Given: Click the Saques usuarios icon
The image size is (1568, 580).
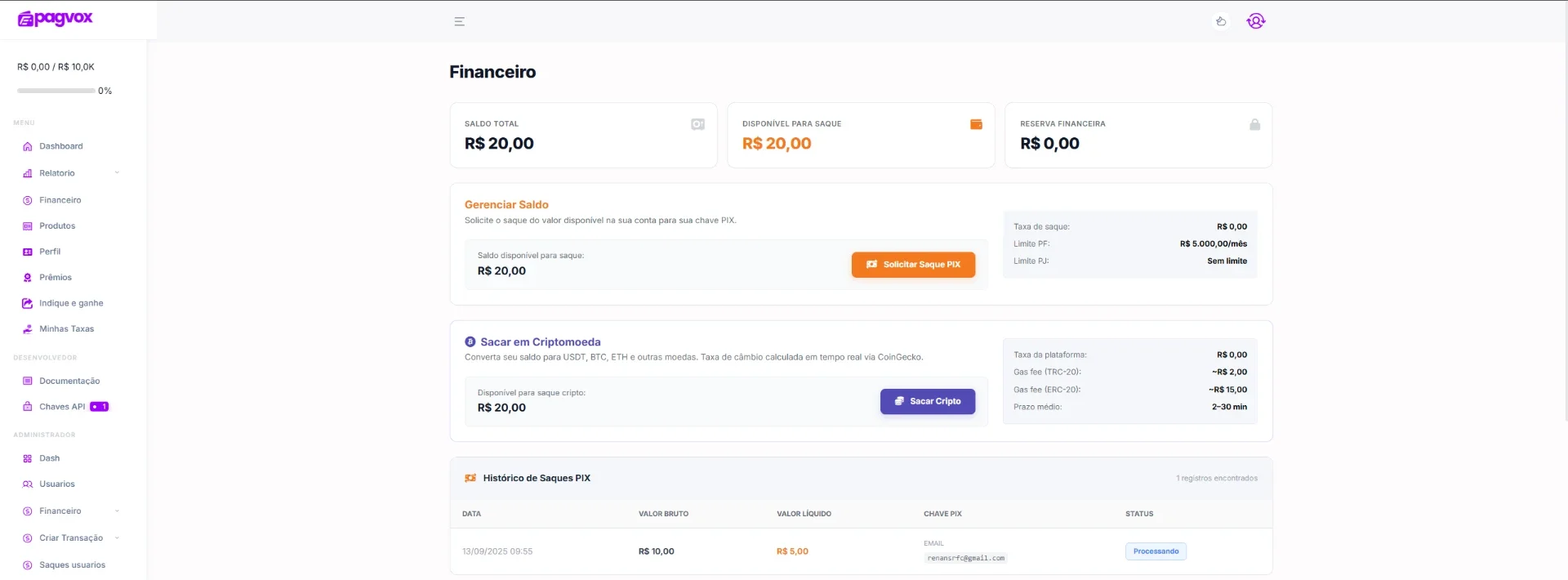Looking at the screenshot, I should tap(28, 565).
